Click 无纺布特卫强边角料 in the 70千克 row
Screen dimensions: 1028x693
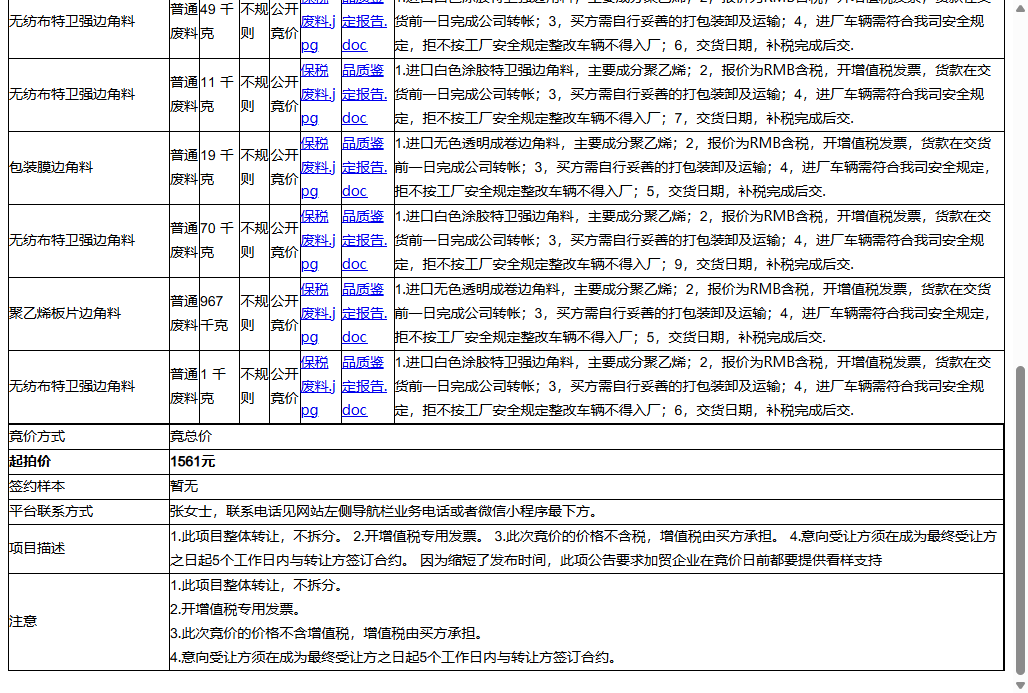tap(72, 240)
